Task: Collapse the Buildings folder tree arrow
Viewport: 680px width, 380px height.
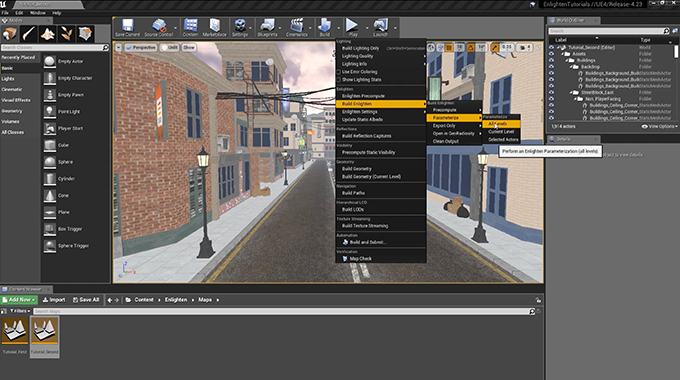Action: tap(567, 60)
